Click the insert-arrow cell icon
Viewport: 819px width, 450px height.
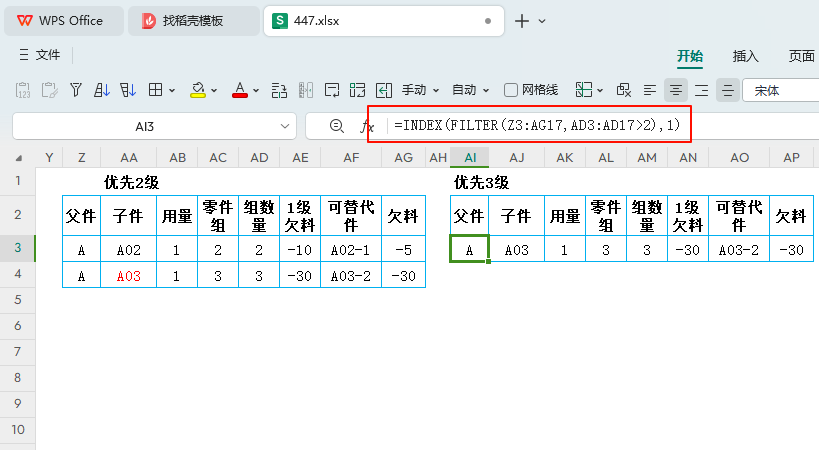click(x=384, y=90)
